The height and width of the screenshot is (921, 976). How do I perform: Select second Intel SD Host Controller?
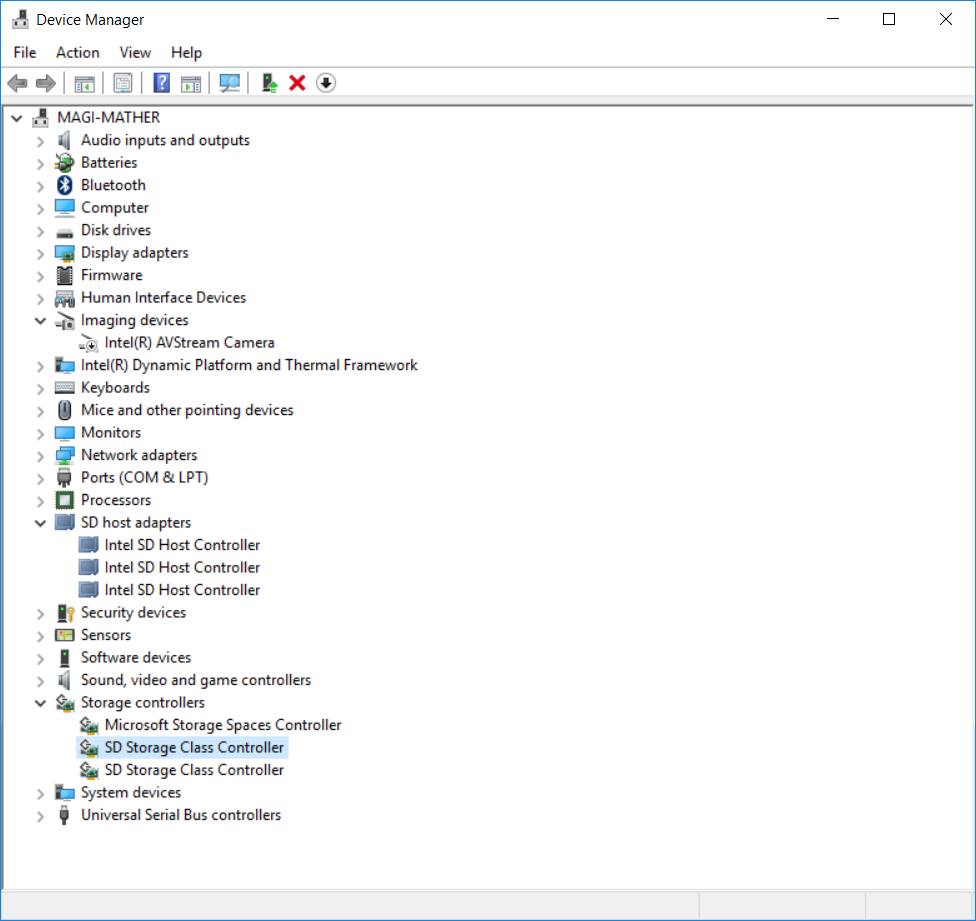[182, 568]
